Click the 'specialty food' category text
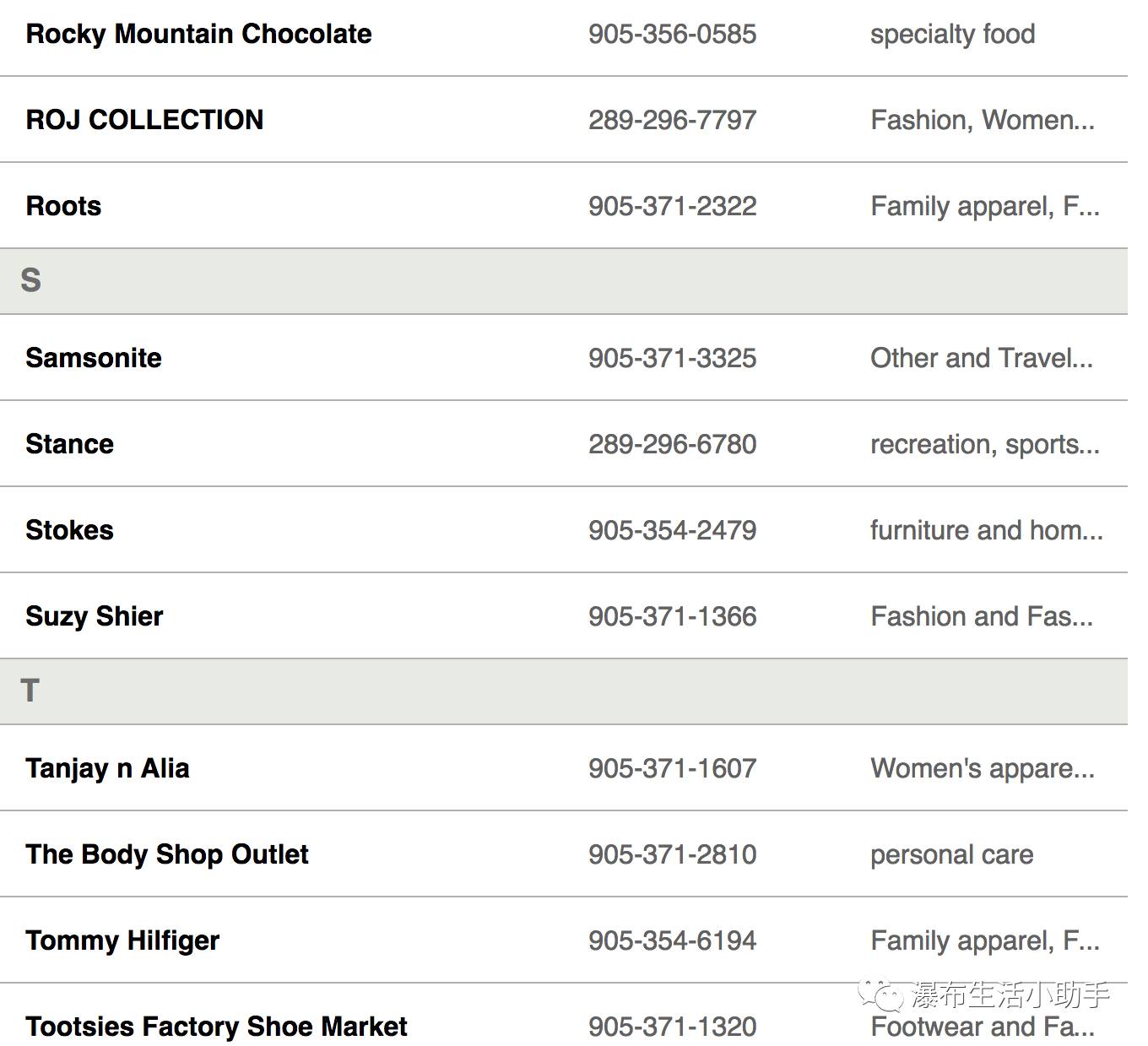This screenshot has width=1148, height=1046. (x=953, y=34)
